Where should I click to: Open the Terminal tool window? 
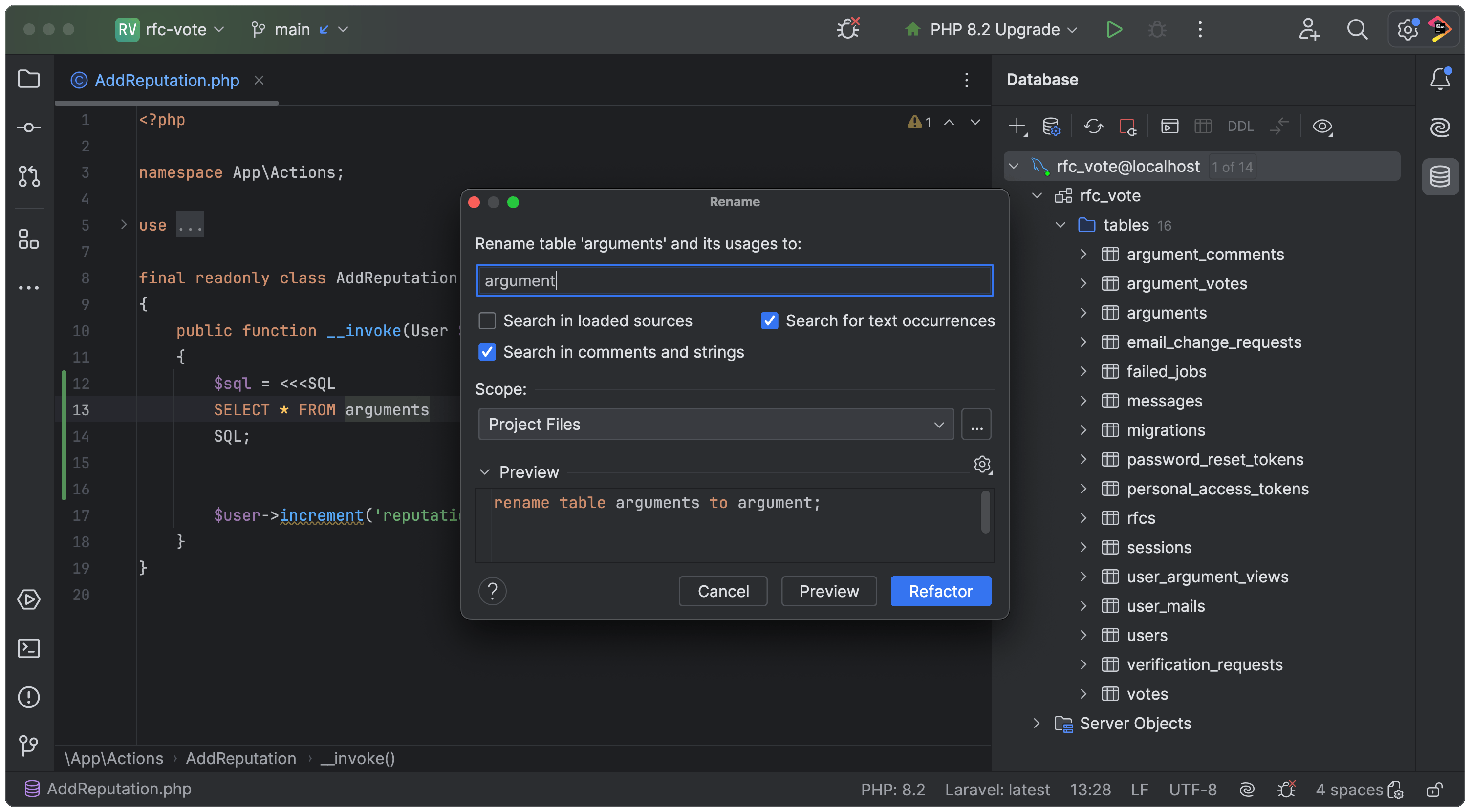28,648
